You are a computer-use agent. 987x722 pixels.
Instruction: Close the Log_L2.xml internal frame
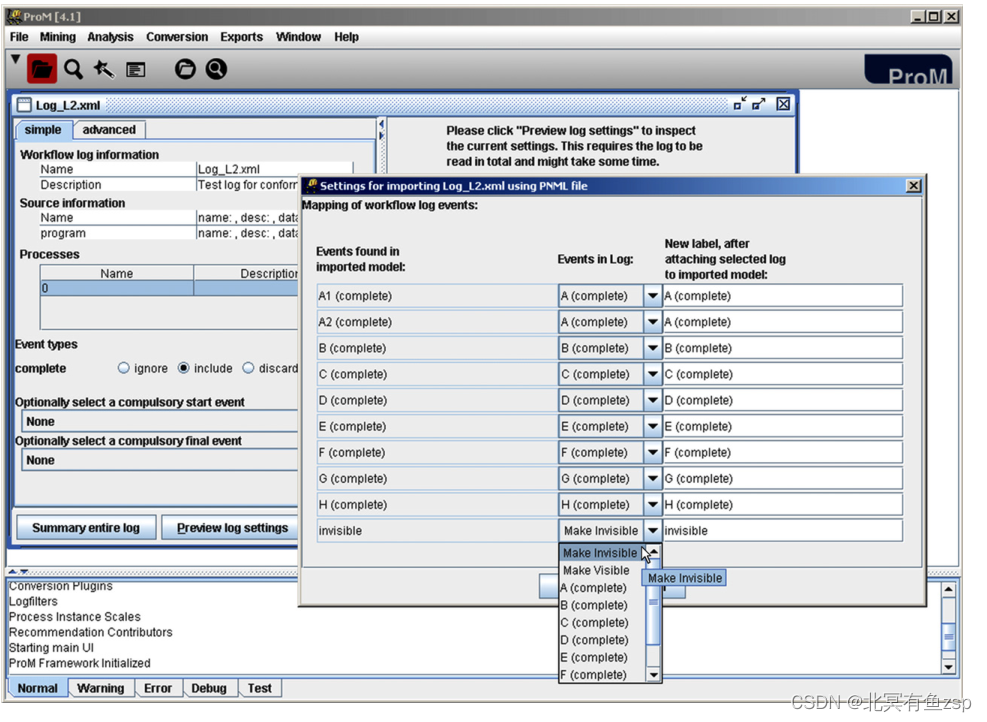coord(783,104)
